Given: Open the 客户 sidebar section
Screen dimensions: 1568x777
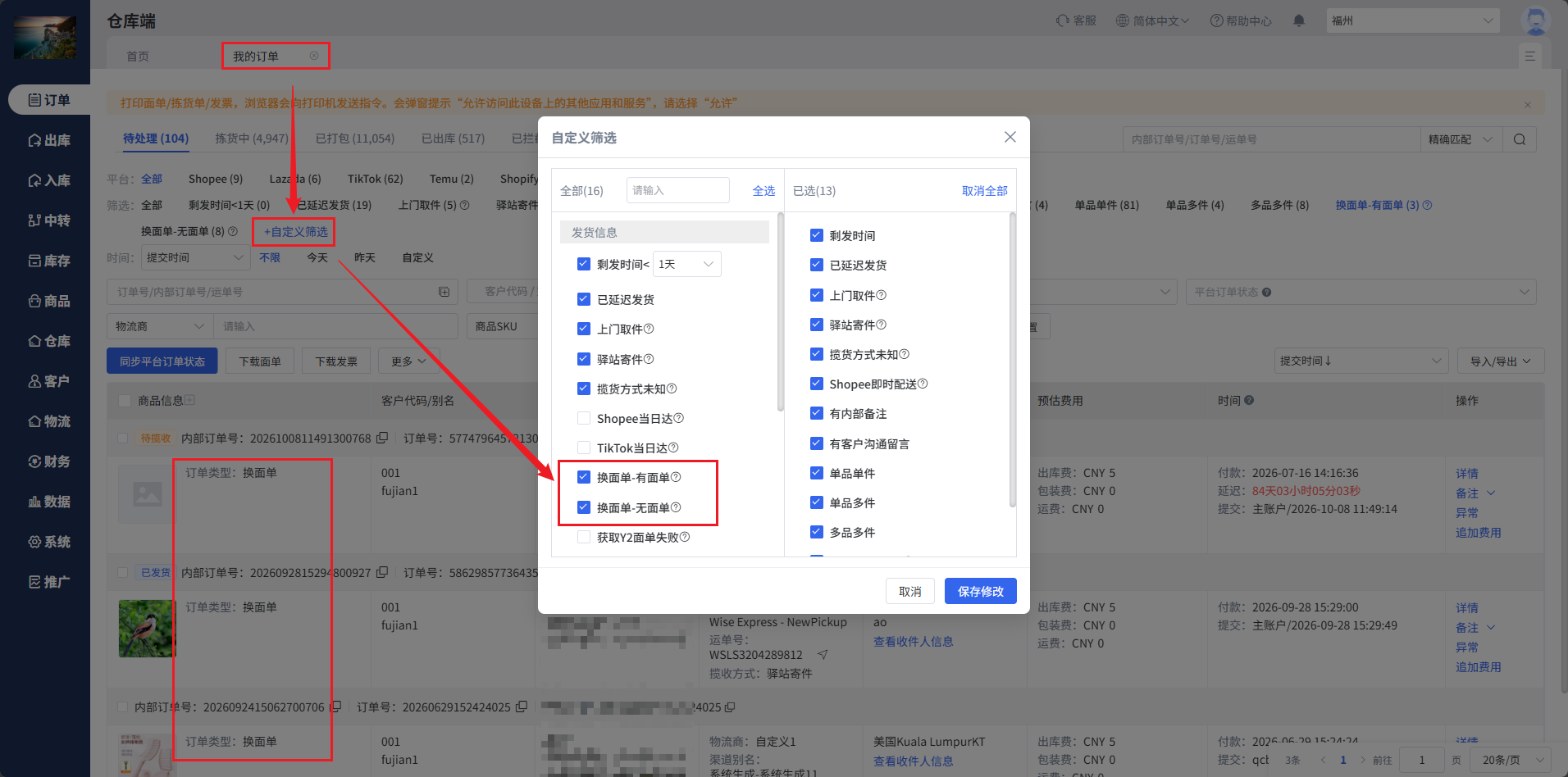Looking at the screenshot, I should 48,381.
